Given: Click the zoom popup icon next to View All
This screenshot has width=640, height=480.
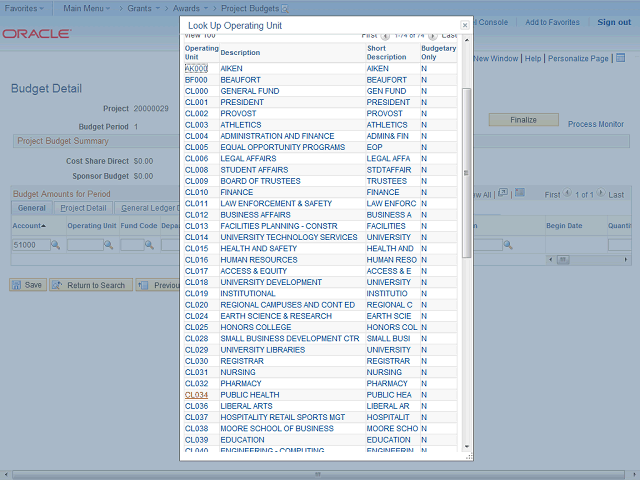Looking at the screenshot, I should point(503,192).
